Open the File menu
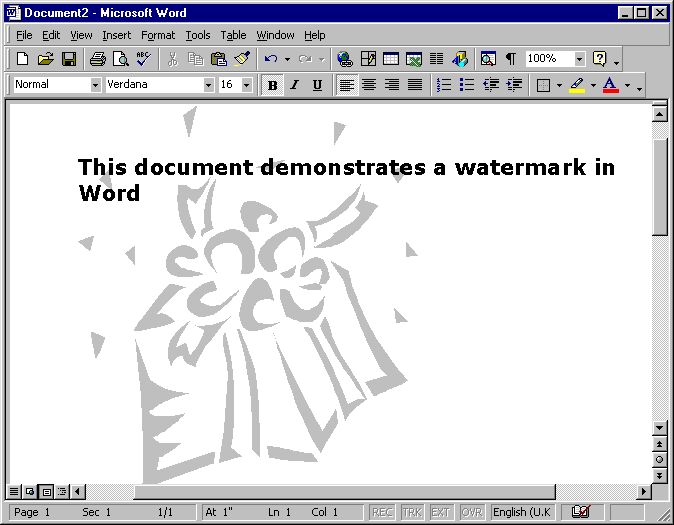The image size is (674, 525). [24, 35]
